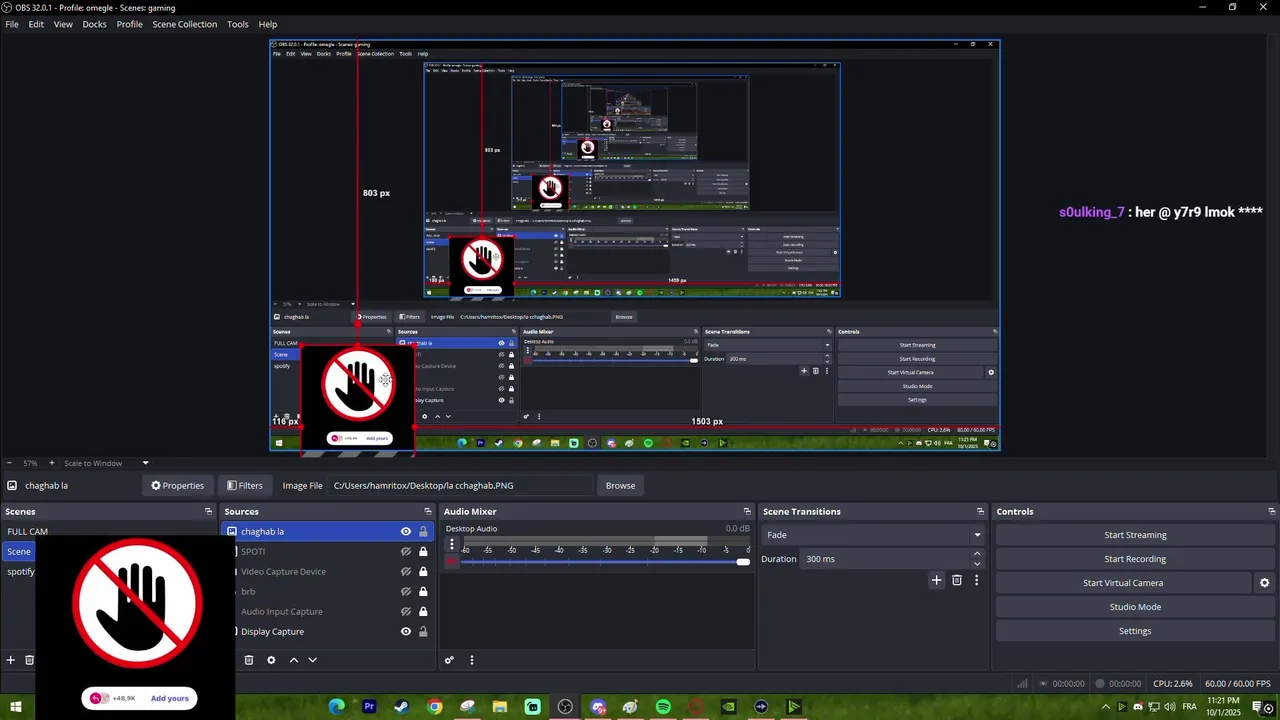
Task: Click Start Recording
Action: pyautogui.click(x=1135, y=559)
